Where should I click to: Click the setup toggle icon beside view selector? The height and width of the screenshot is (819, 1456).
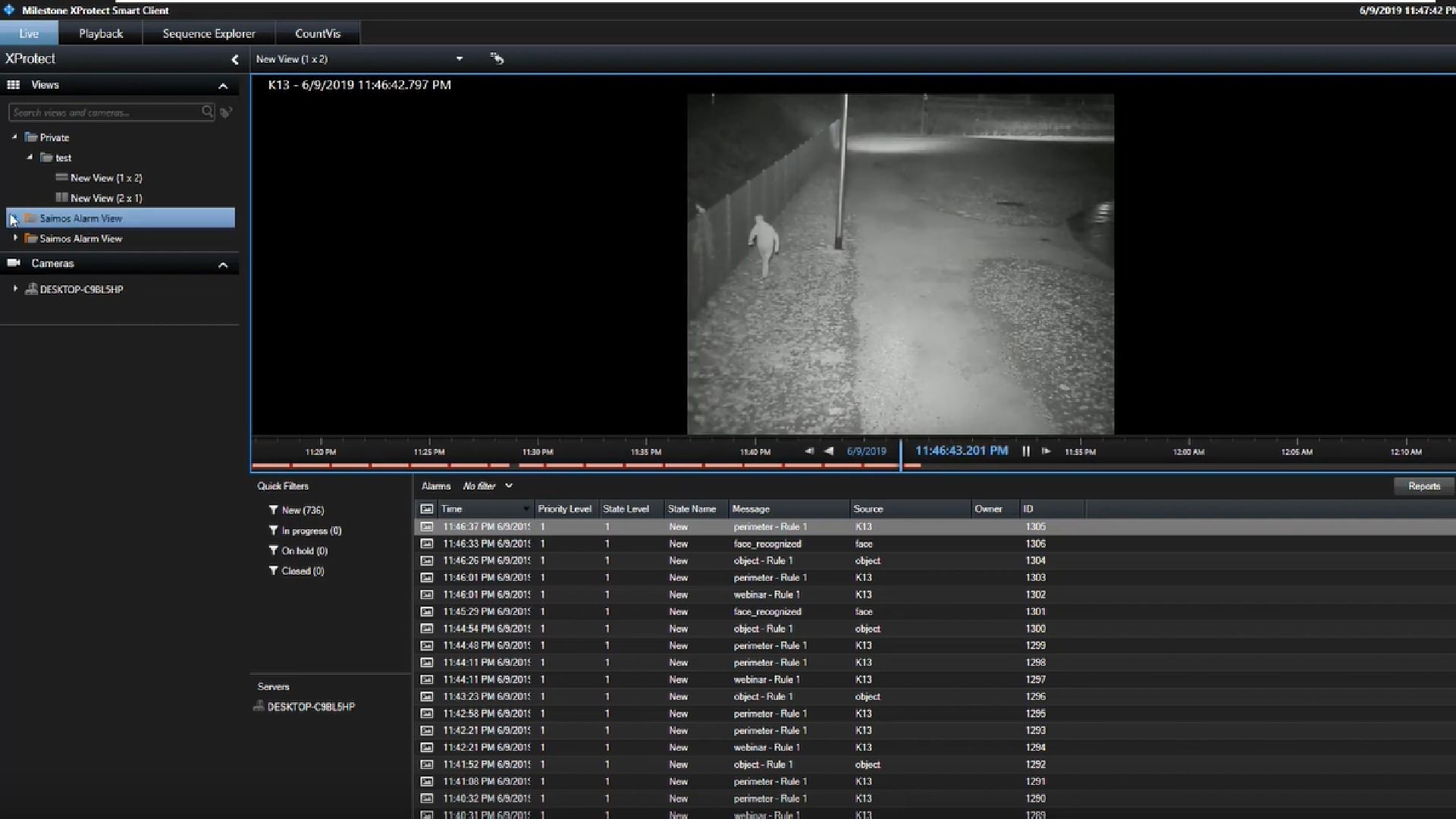coord(497,58)
